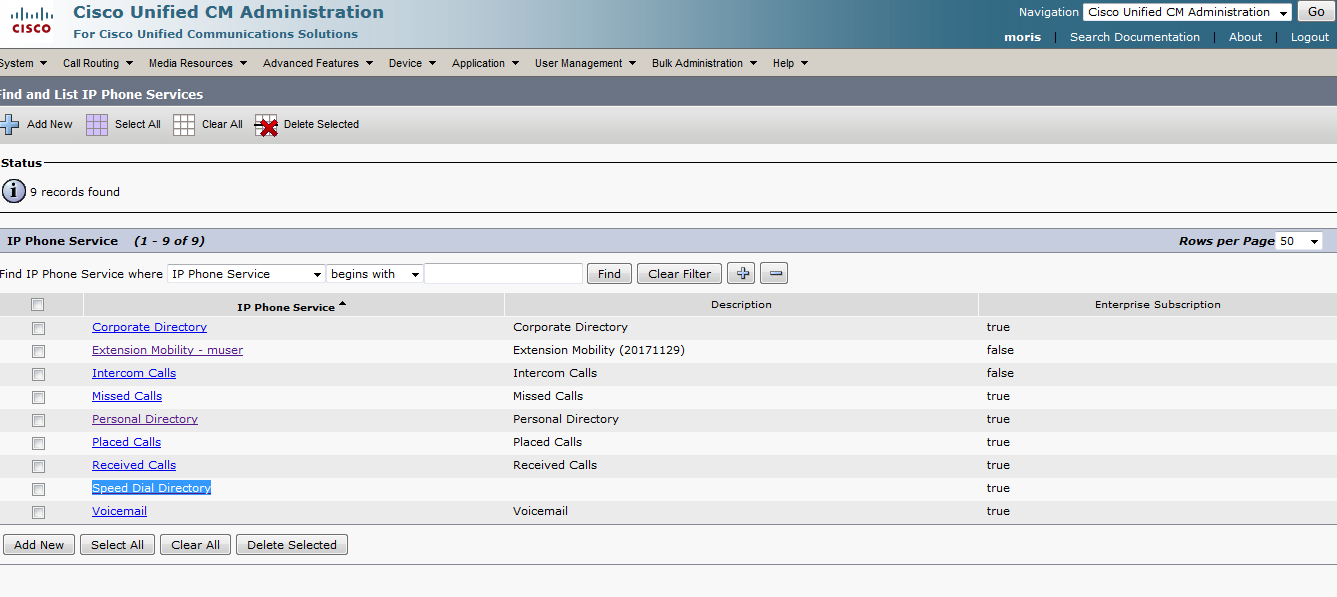The width and height of the screenshot is (1337, 597).
Task: Open the Extension Mobility - muser link
Action: [167, 350]
